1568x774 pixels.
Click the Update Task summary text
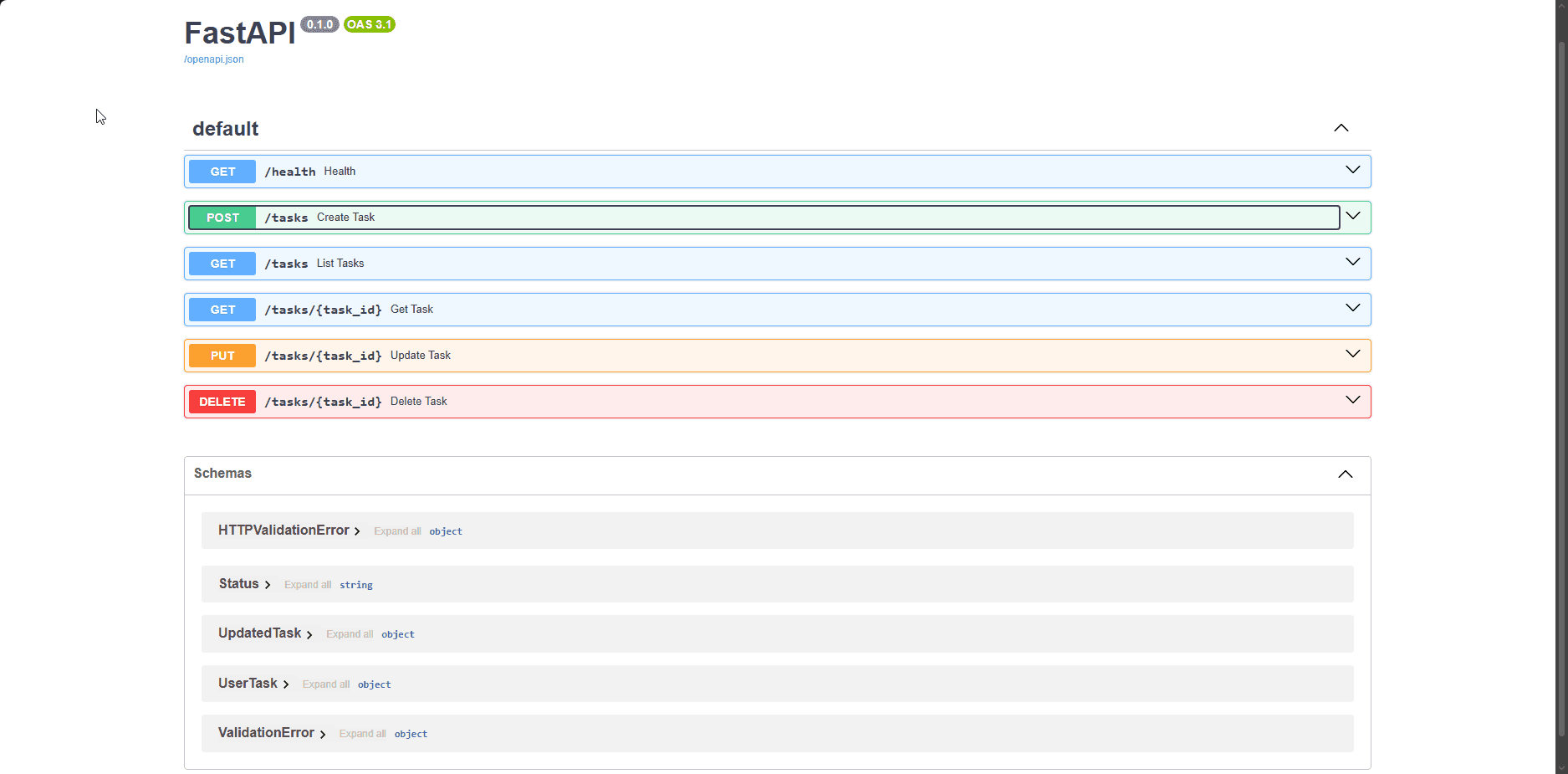(x=421, y=356)
